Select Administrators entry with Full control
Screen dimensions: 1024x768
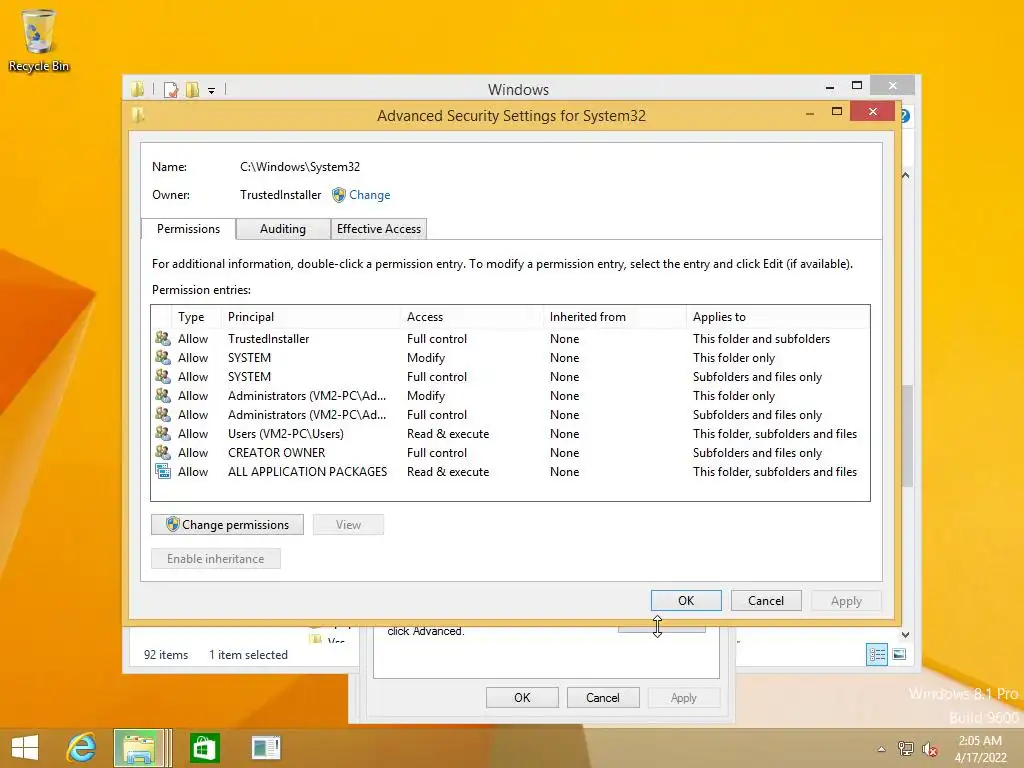[x=510, y=415]
